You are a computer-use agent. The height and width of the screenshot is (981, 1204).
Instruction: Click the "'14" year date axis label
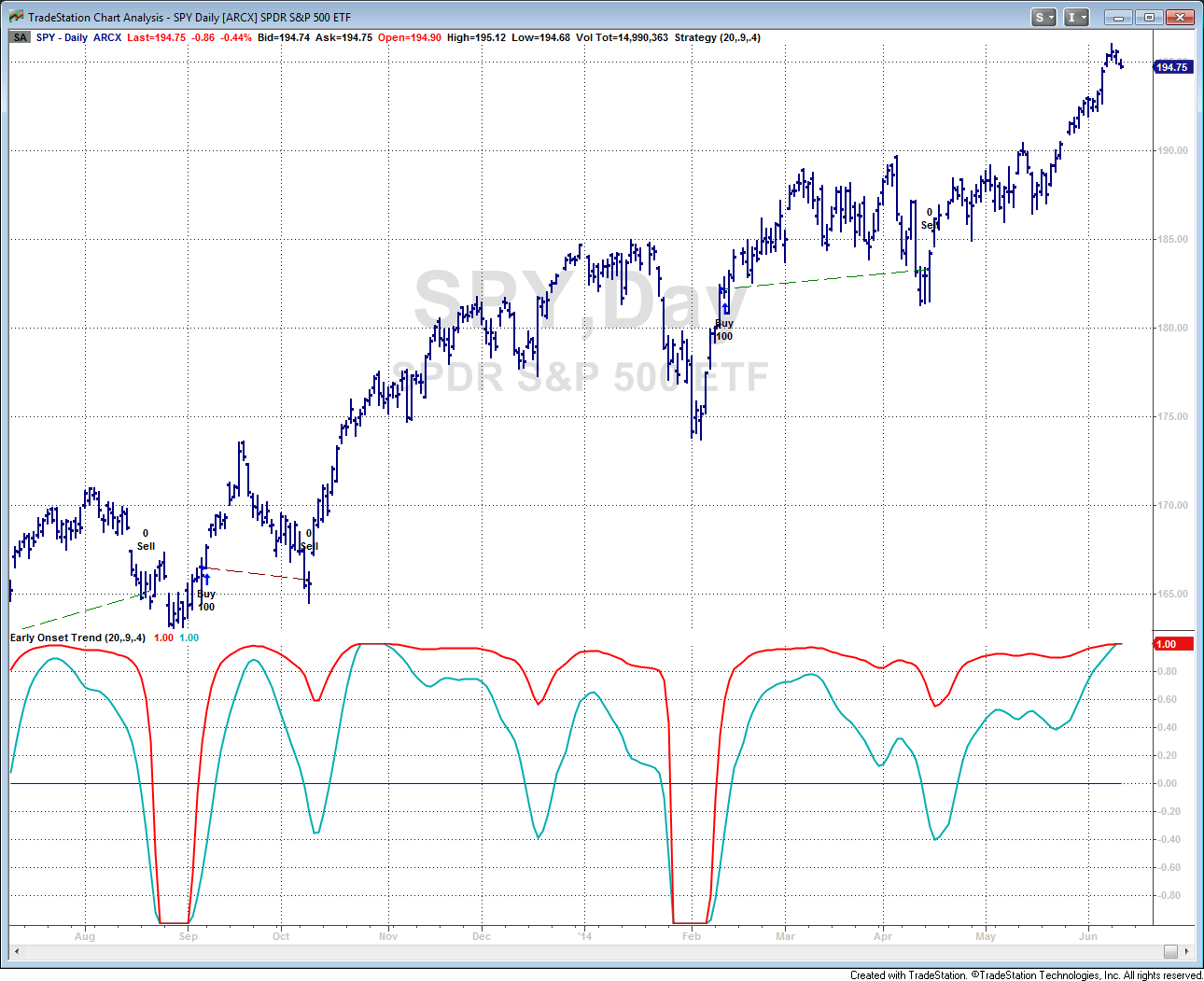point(584,936)
